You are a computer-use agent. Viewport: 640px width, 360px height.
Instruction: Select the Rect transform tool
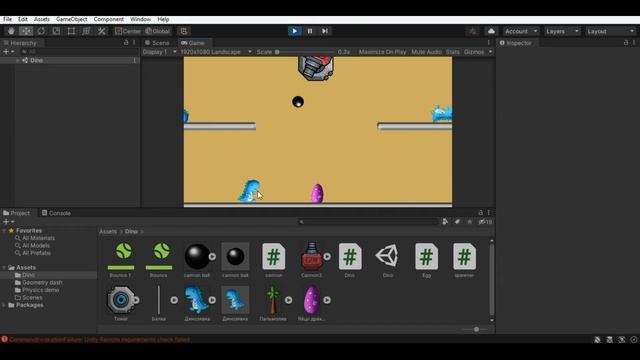pos(71,31)
